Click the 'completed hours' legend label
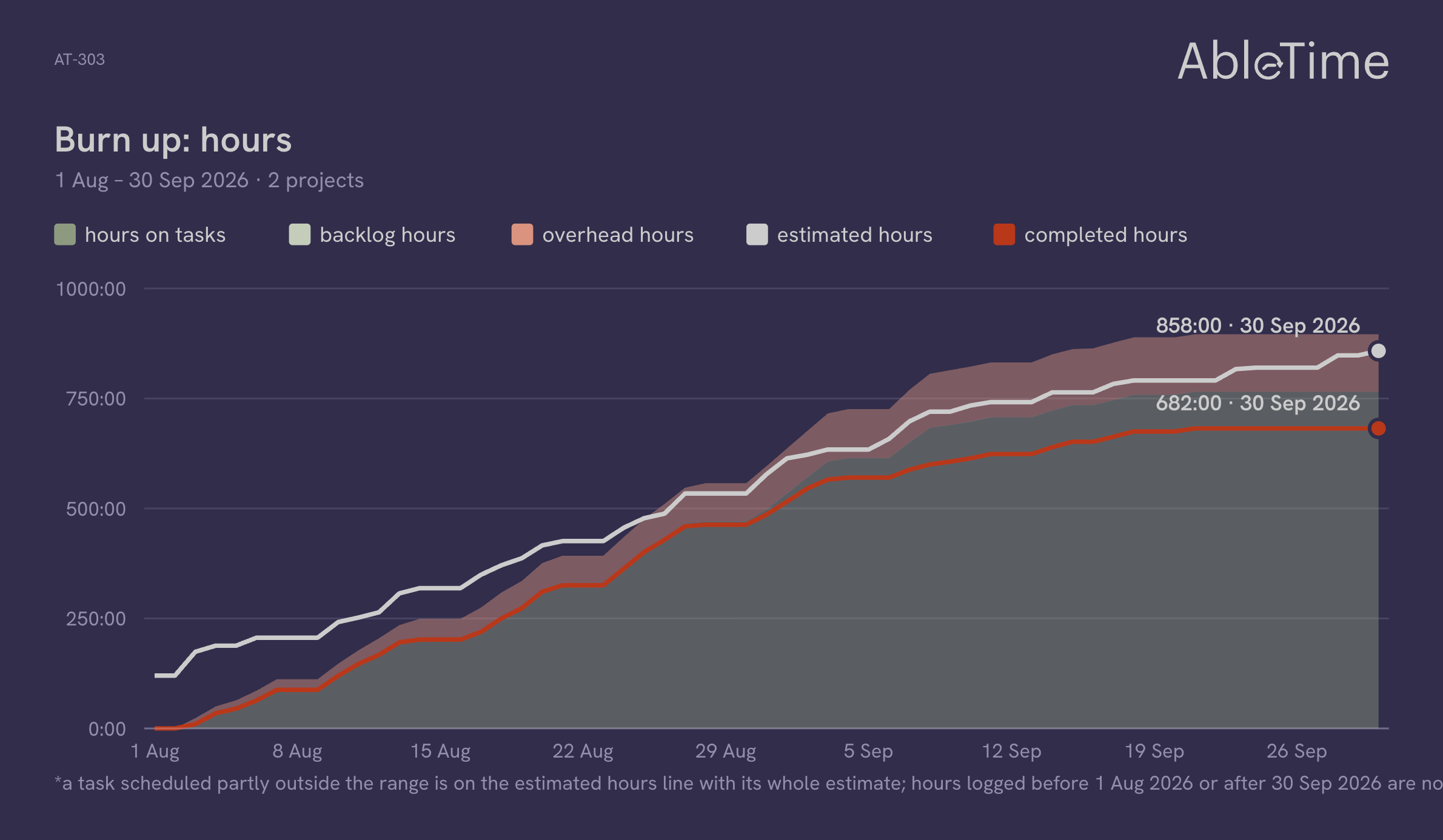 [x=1106, y=235]
